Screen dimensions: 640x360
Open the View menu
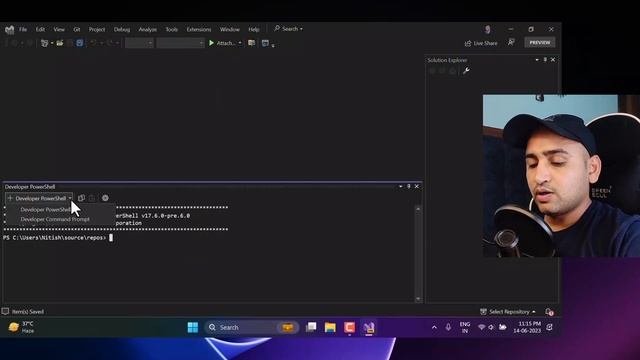[x=59, y=29]
